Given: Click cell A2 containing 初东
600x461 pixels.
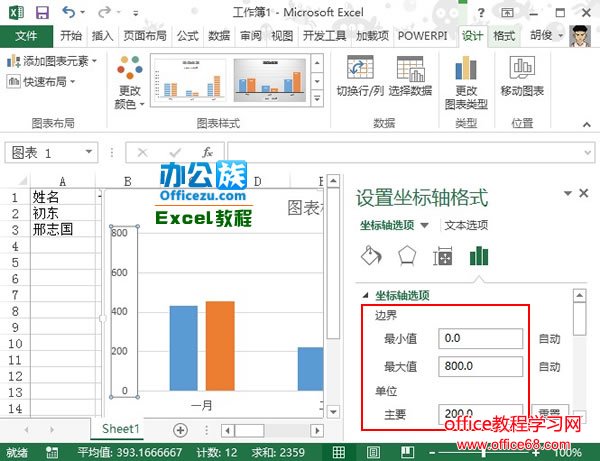Looking at the screenshot, I should click(63, 213).
